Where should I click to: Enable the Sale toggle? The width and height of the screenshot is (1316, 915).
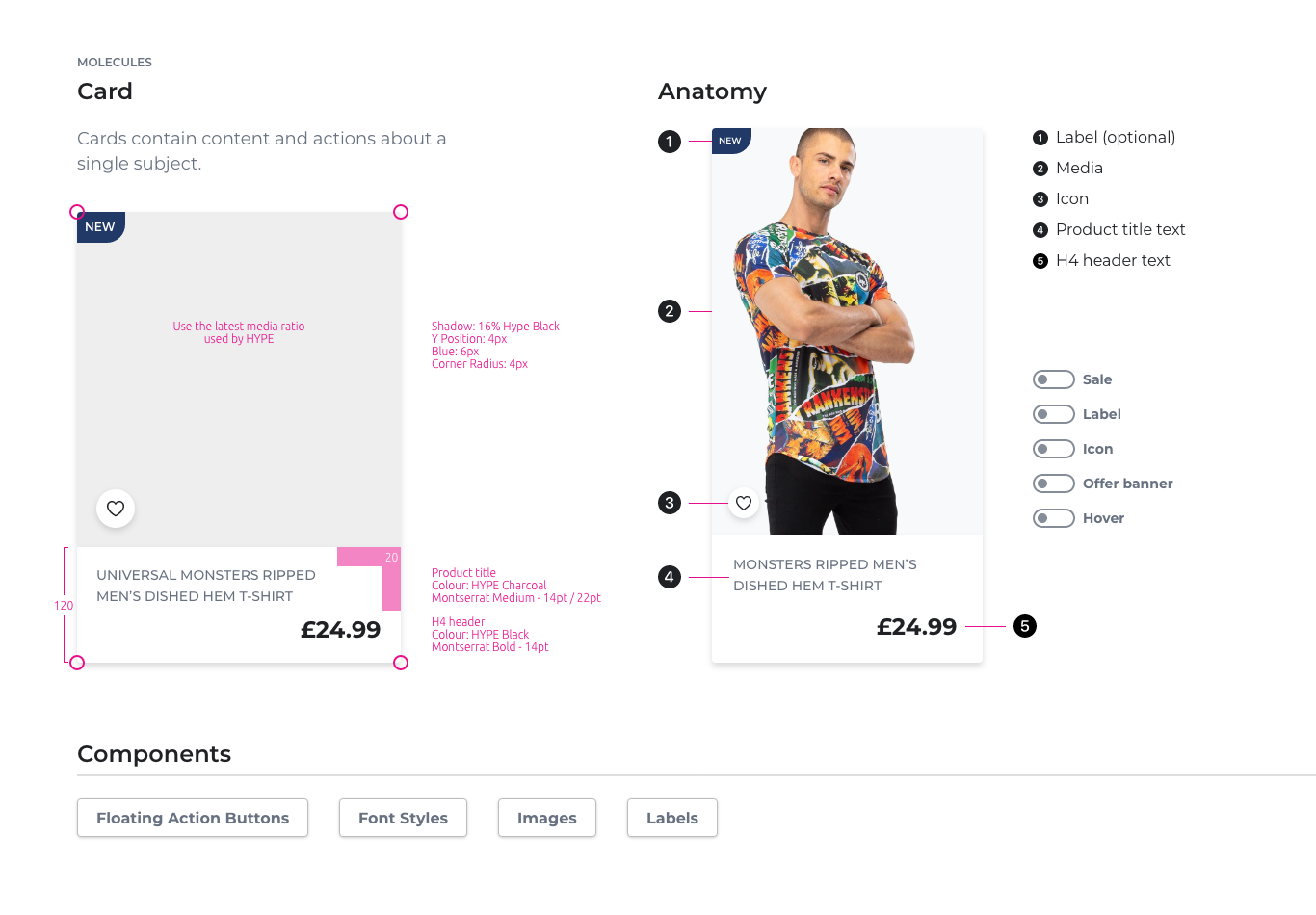point(1053,379)
